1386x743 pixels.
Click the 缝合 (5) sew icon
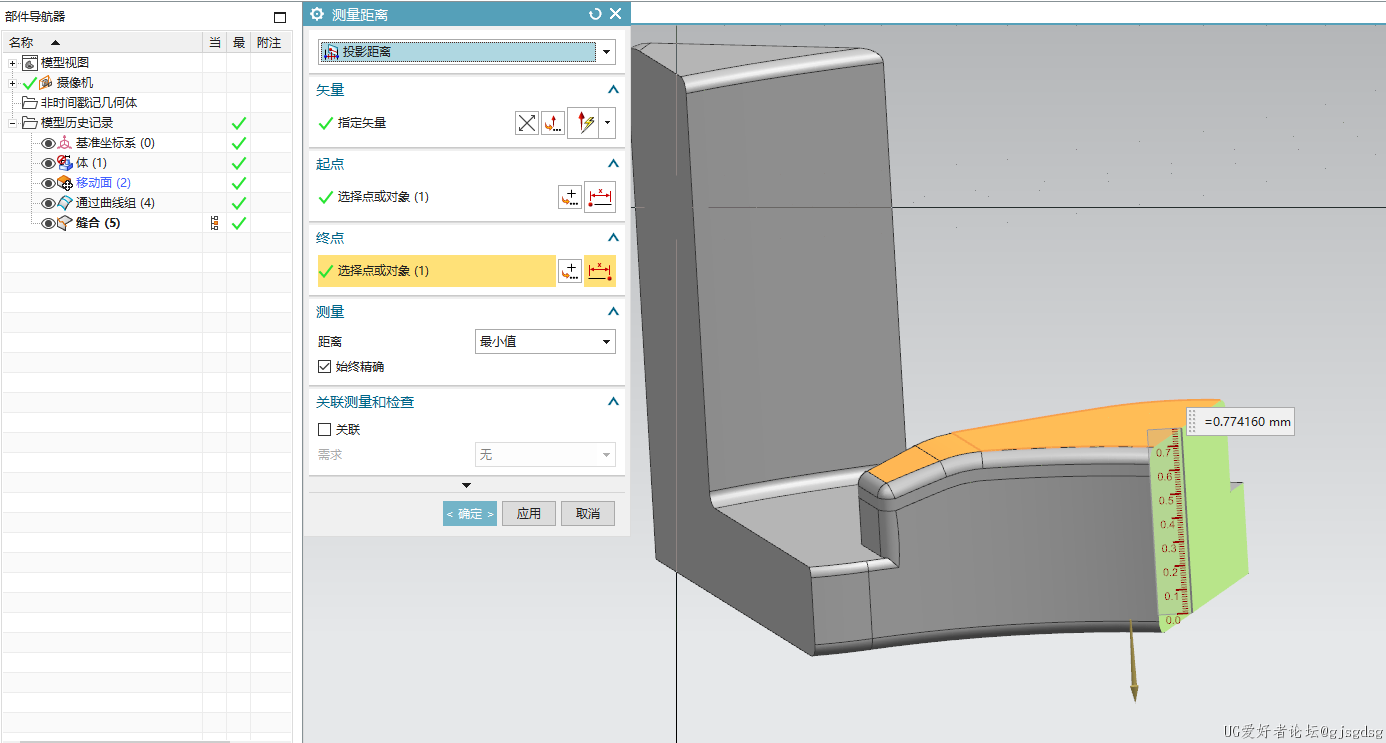point(65,223)
